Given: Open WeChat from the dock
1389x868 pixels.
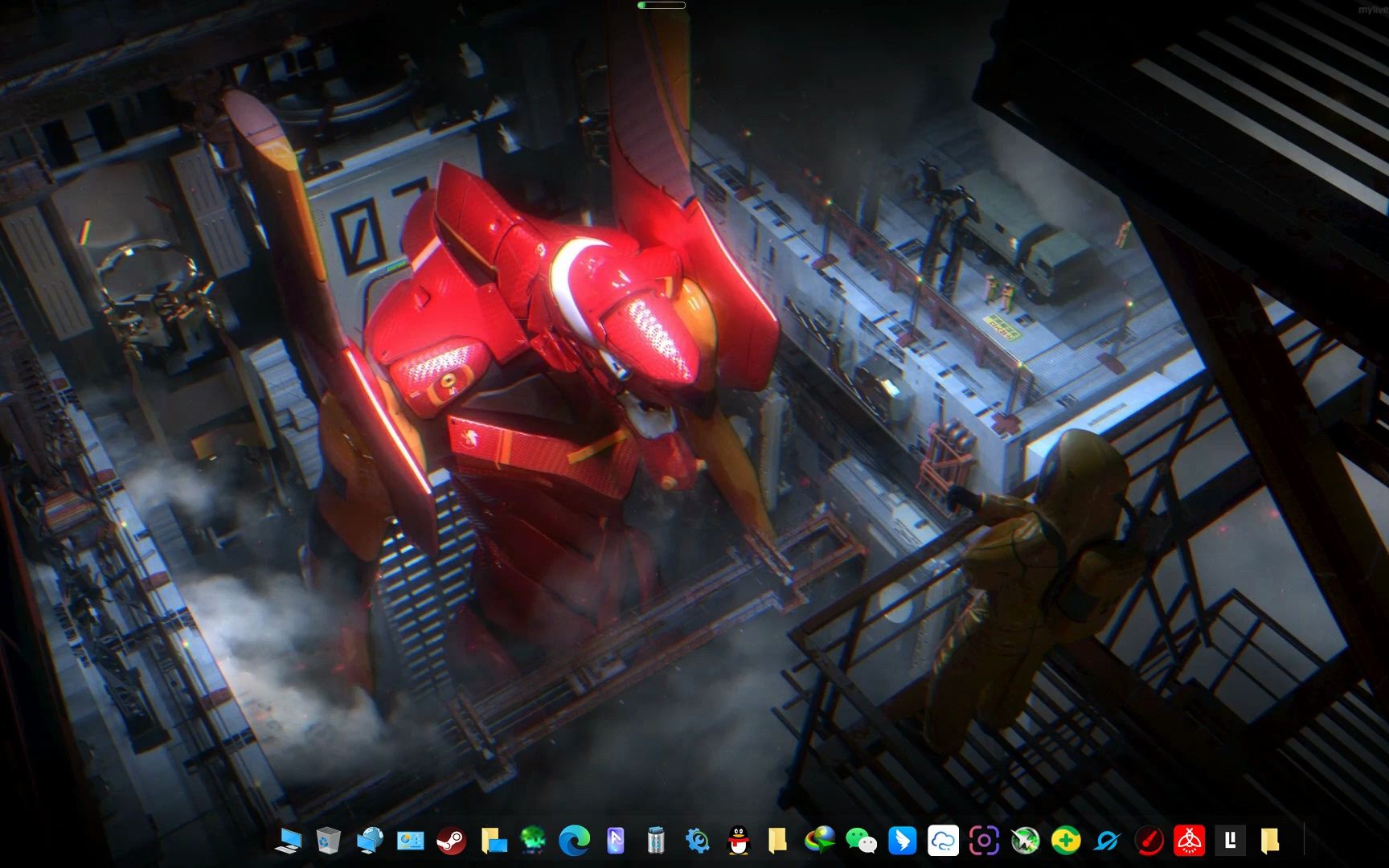Looking at the screenshot, I should 861,841.
